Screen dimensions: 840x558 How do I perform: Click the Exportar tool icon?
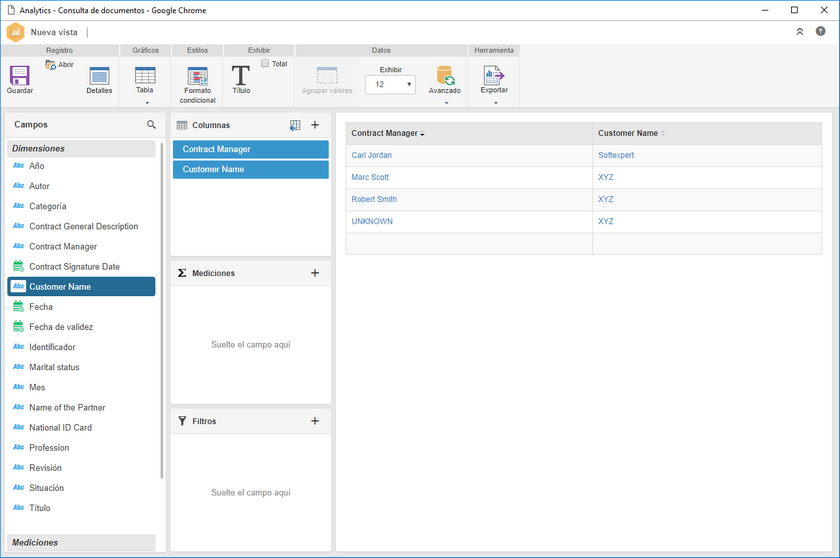click(x=493, y=76)
